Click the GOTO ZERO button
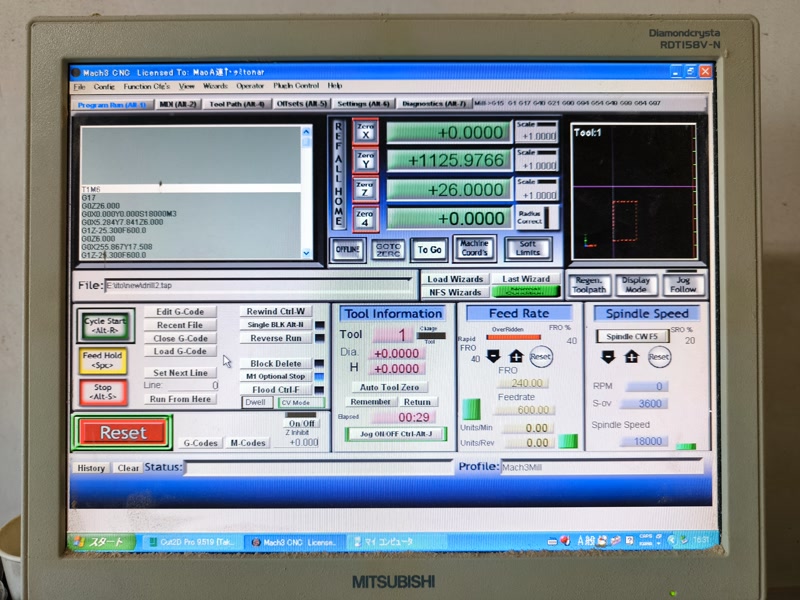The width and height of the screenshot is (800, 600). 388,249
